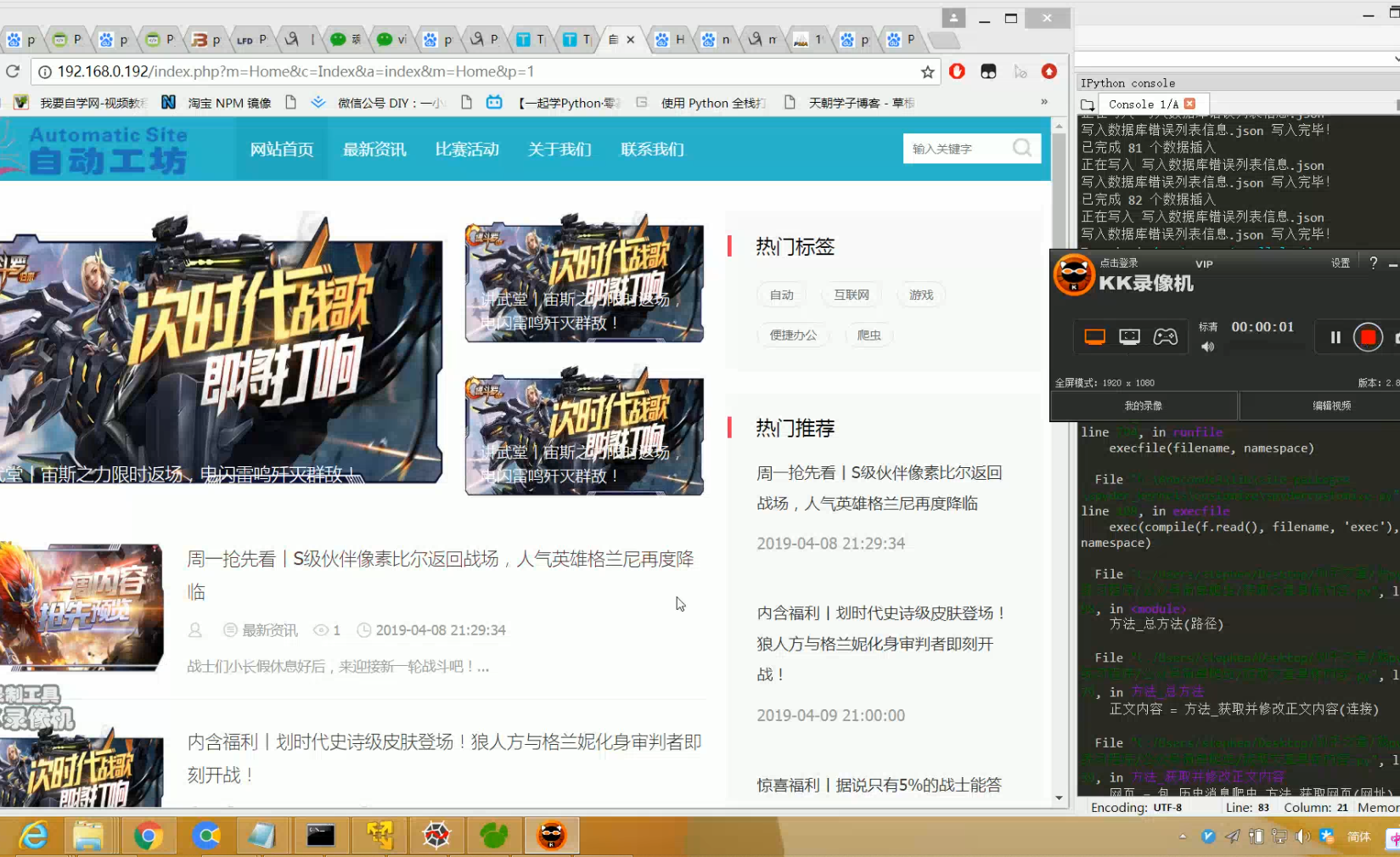Image resolution: width=1400 pixels, height=857 pixels.
Task: Click the search magnifier on the website header
Action: click(x=1022, y=148)
